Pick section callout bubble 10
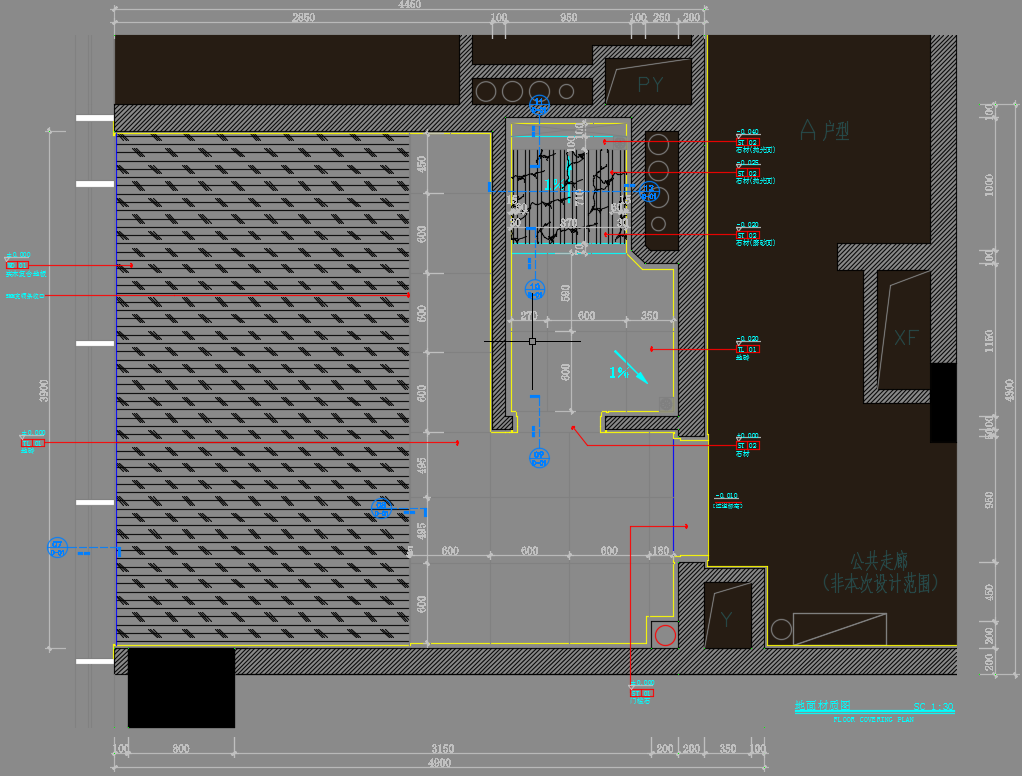The width and height of the screenshot is (1022, 776). click(535, 290)
